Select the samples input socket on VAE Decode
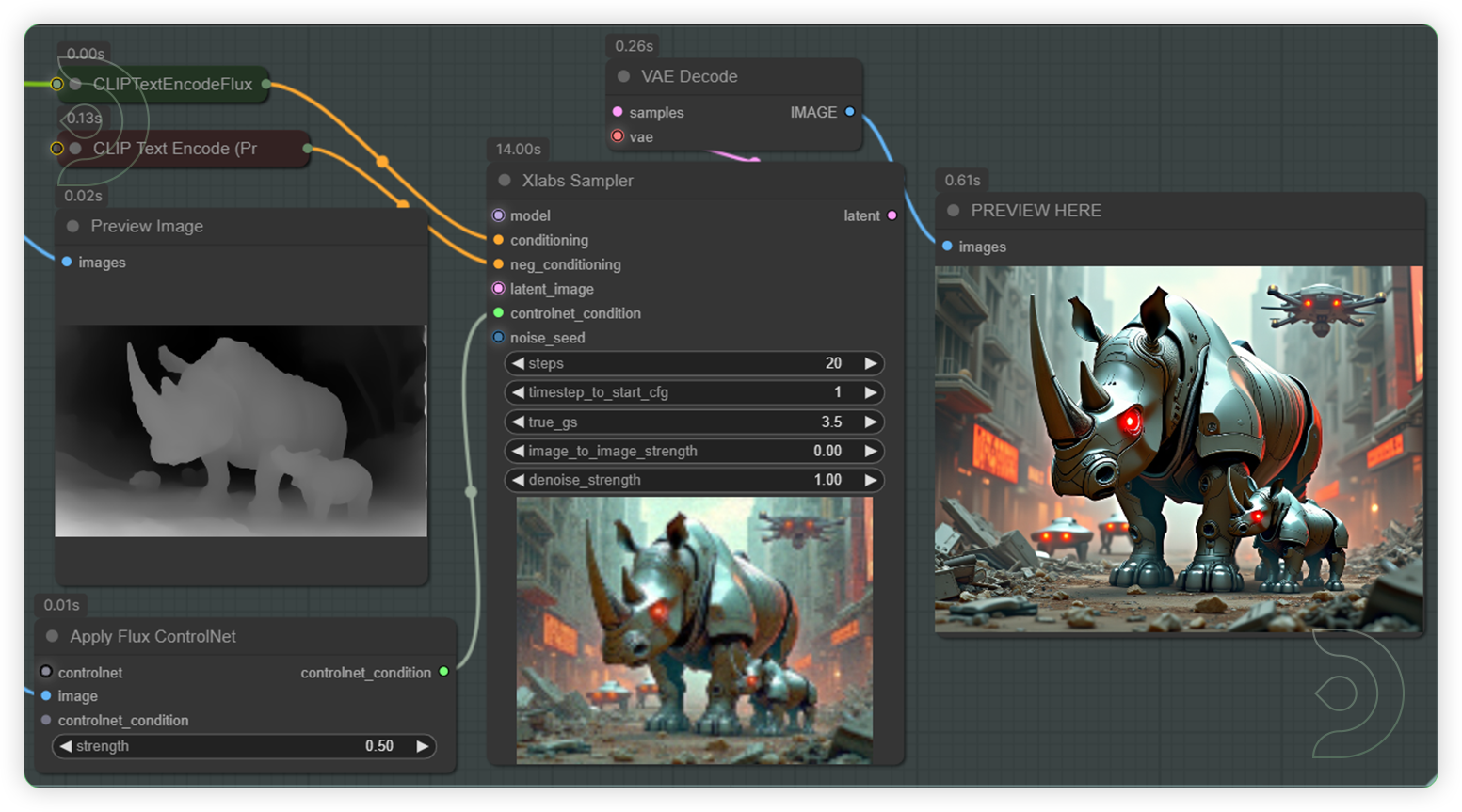The height and width of the screenshot is (812, 1462). point(618,112)
